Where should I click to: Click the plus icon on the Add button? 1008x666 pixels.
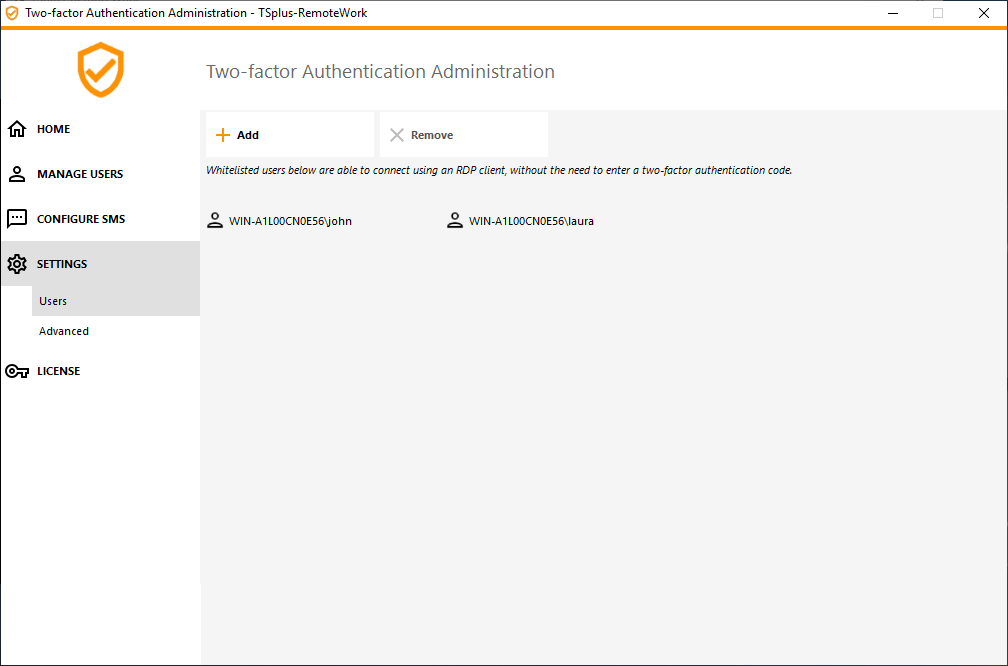[222, 134]
